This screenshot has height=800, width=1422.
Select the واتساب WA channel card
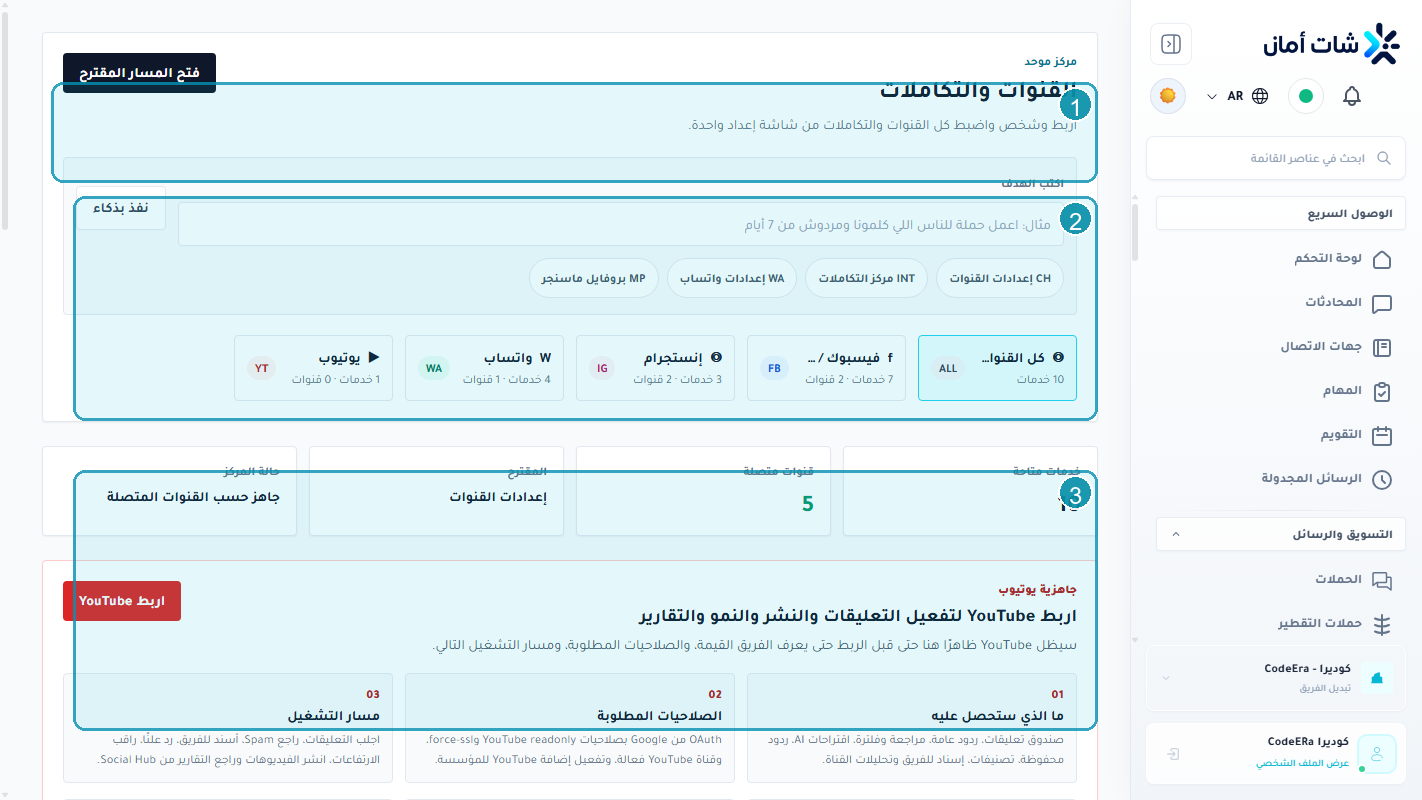click(484, 368)
